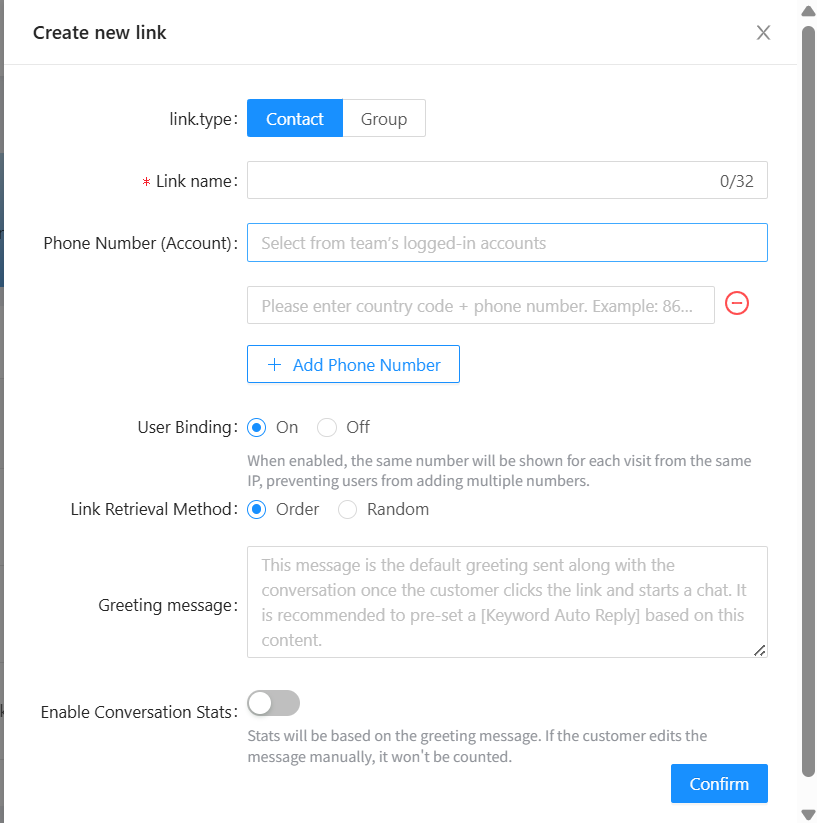
Task: Switch to the Group link type tab
Action: click(x=384, y=119)
